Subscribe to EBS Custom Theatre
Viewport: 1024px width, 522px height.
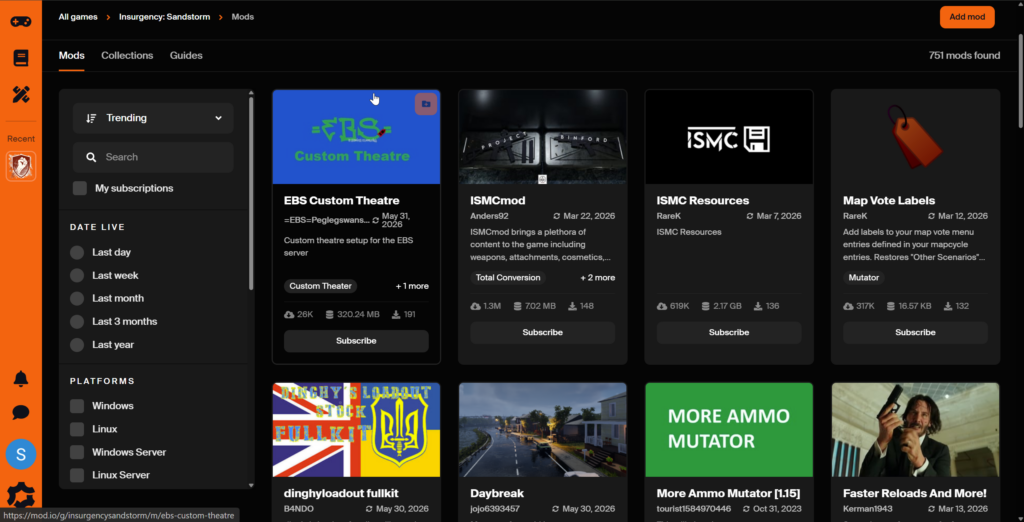(x=356, y=341)
